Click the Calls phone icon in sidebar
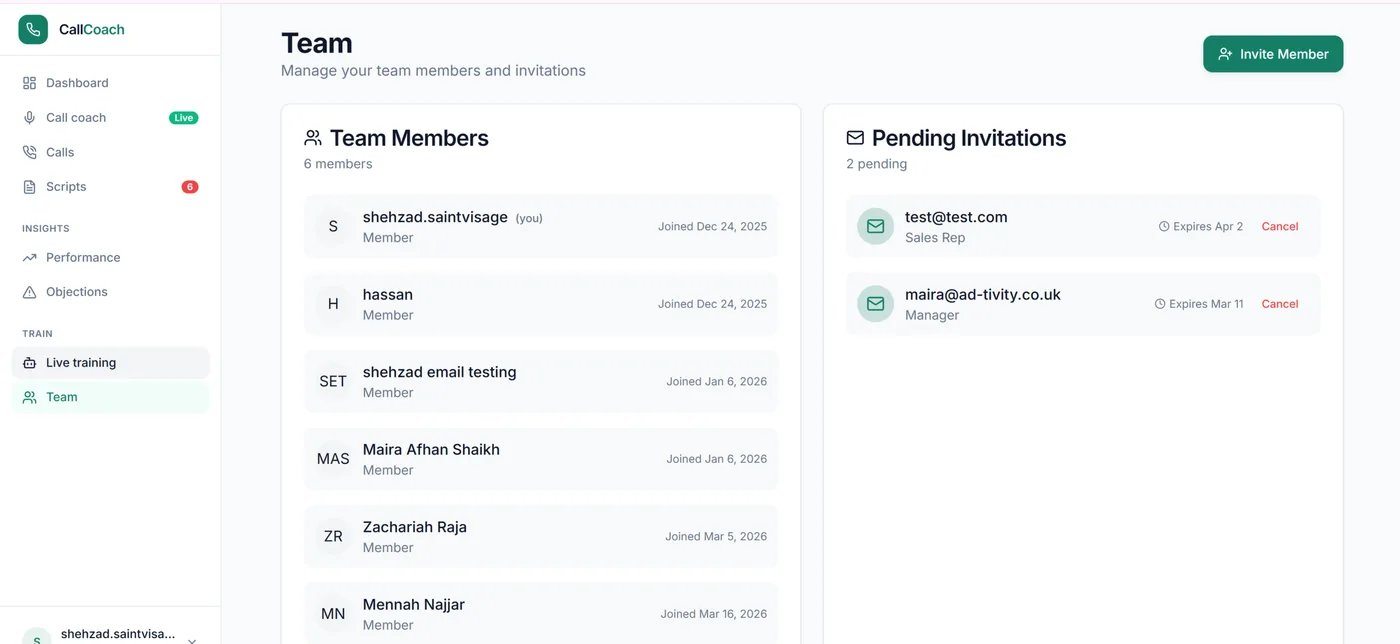Image resolution: width=1400 pixels, height=644 pixels. tap(29, 152)
